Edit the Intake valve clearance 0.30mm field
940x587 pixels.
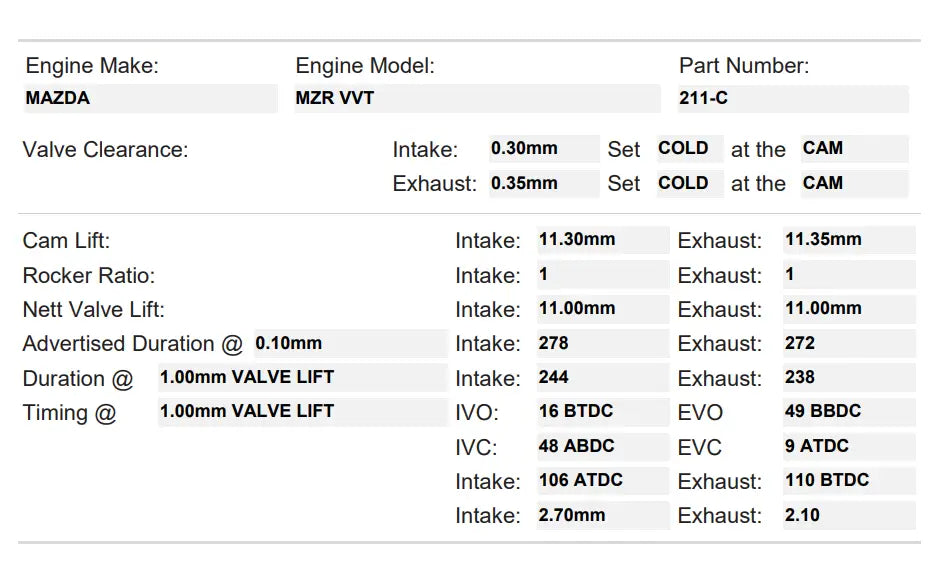click(x=543, y=149)
